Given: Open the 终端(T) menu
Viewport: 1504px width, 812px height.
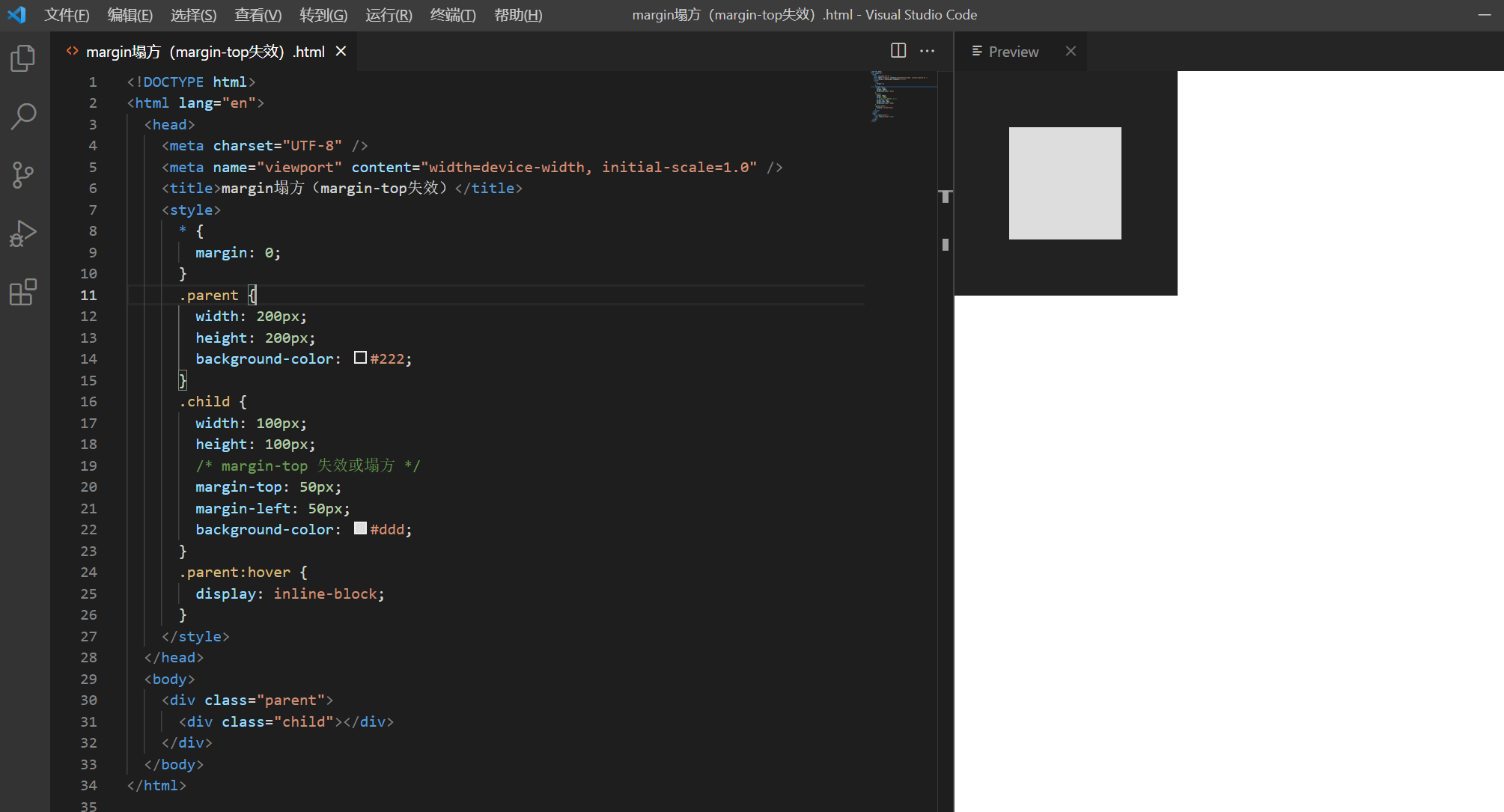Looking at the screenshot, I should pos(453,15).
